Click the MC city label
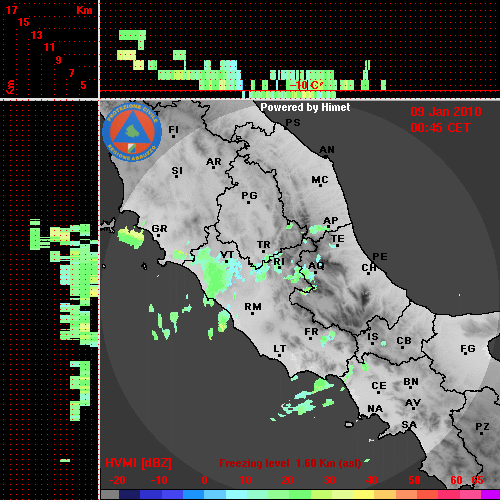Screen dimensions: 500x500 point(320,180)
